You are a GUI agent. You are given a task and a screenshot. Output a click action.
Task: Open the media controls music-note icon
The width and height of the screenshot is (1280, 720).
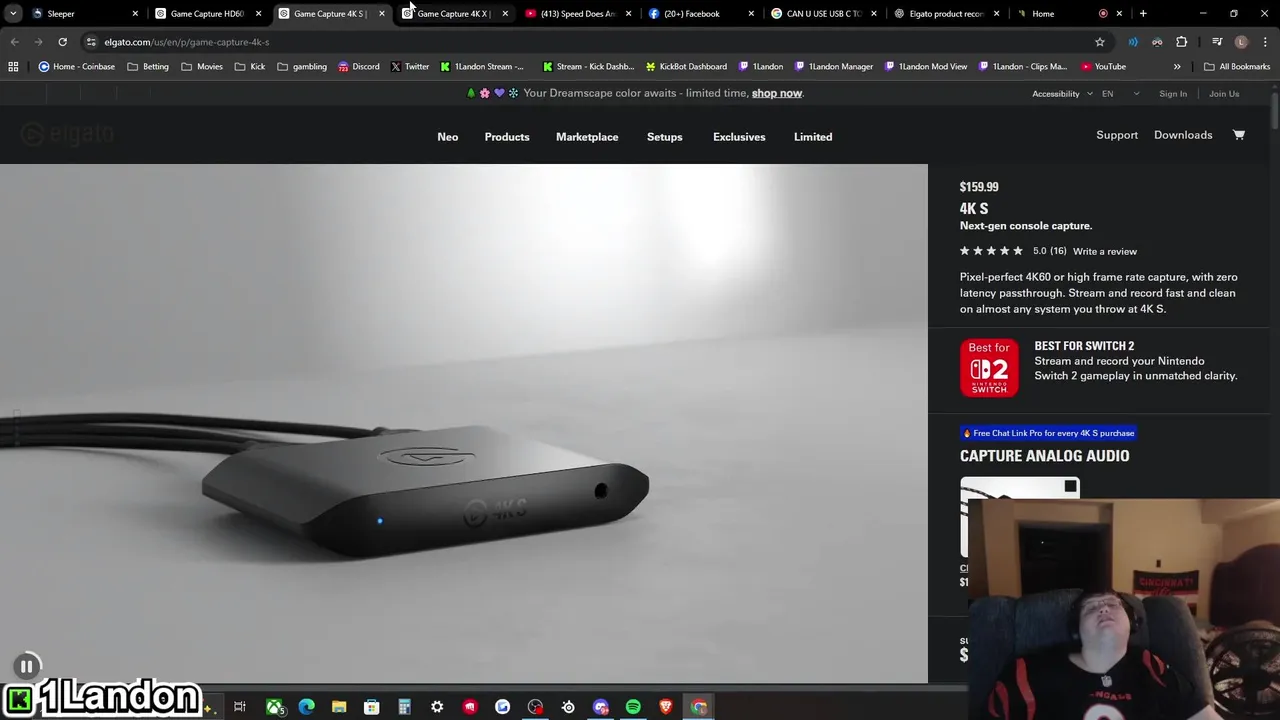click(x=1217, y=42)
